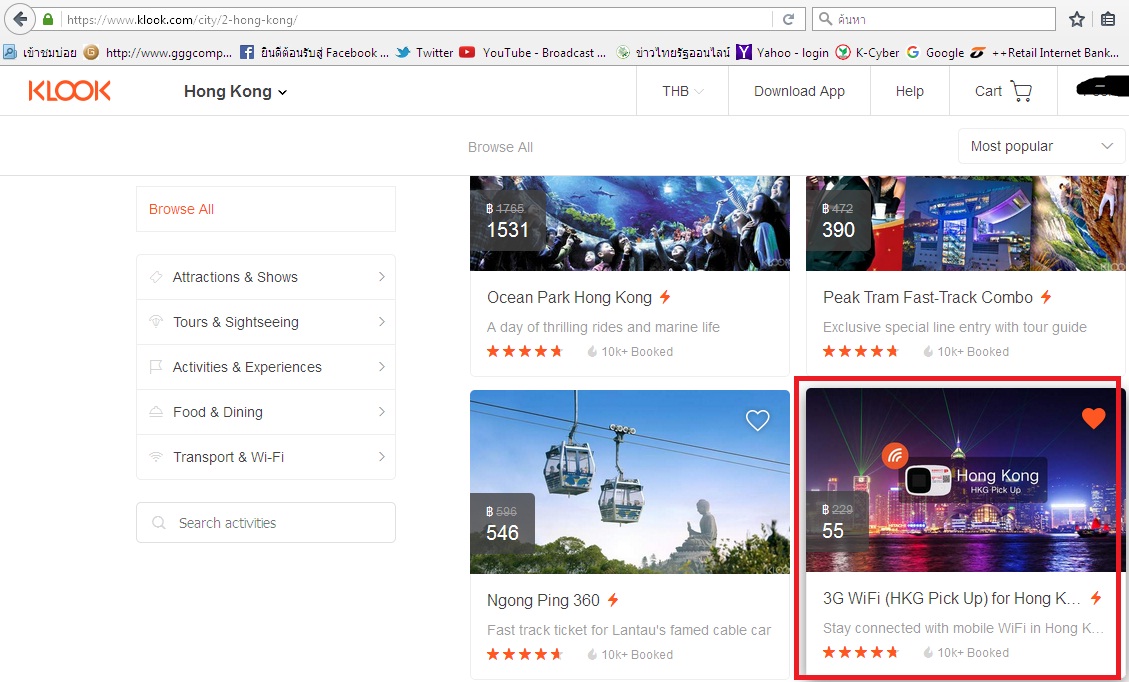Open Attractions & Shows category
This screenshot has width=1129, height=682.
pyautogui.click(x=265, y=277)
